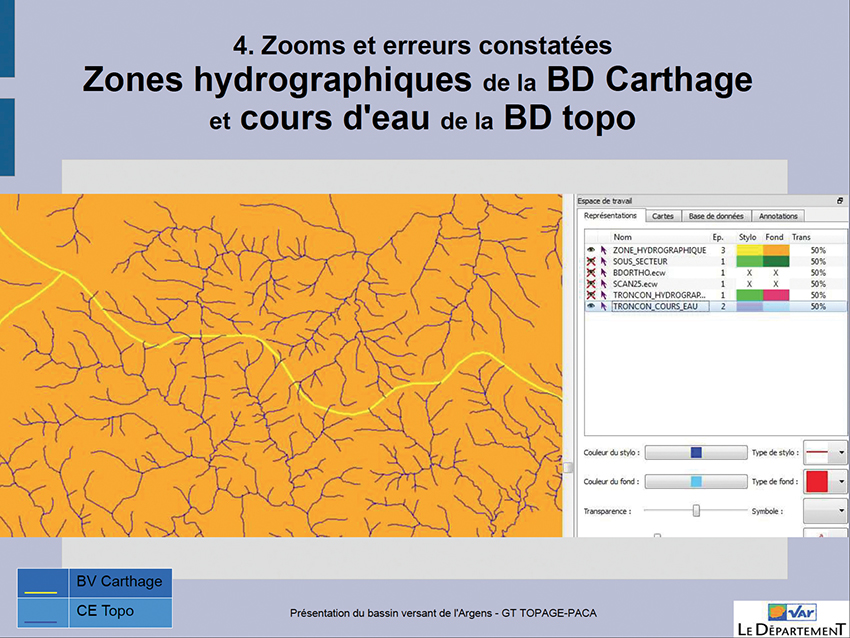Image resolution: width=850 pixels, height=638 pixels.
Task: Click the Transparence slider handle
Action: point(696,510)
